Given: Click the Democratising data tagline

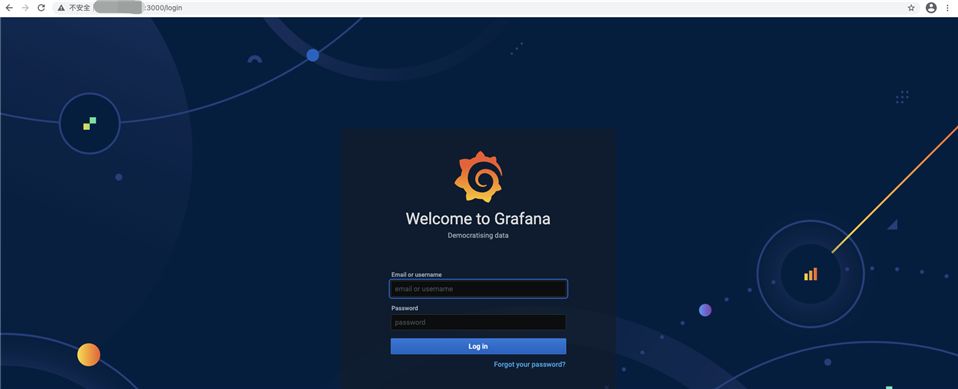Looking at the screenshot, I should (478, 235).
